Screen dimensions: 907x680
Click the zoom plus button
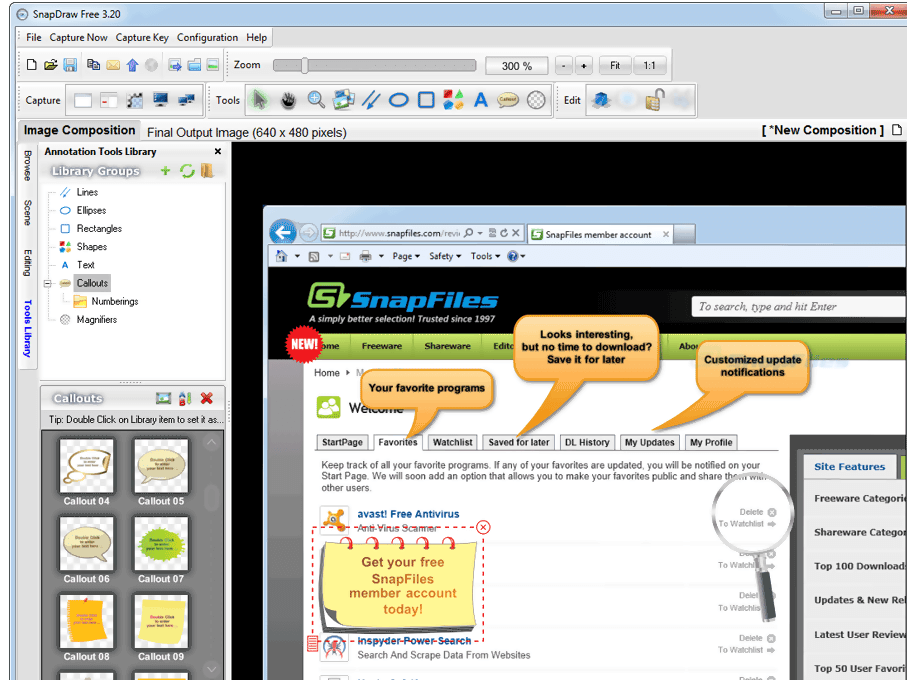[x=584, y=66]
